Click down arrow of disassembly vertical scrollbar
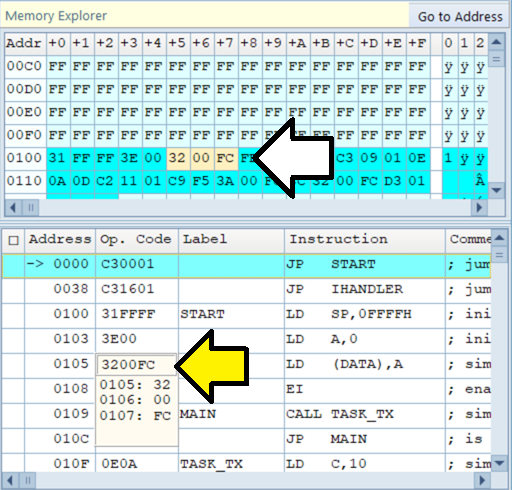512x490 pixels. coord(499,463)
